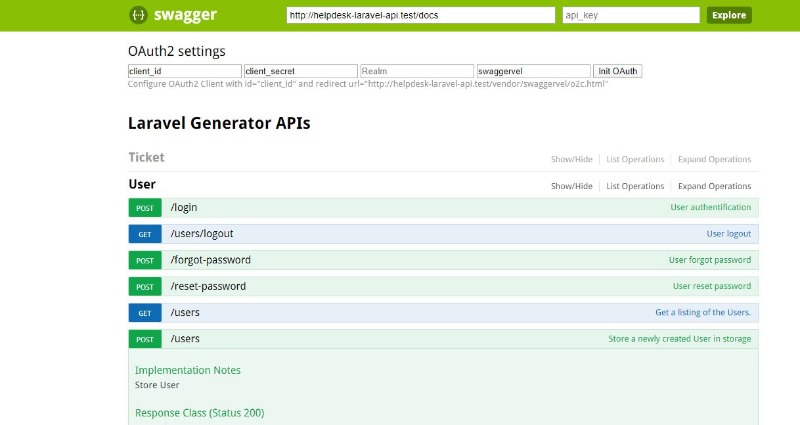The image size is (800, 425).
Task: Click the swagger brand name text
Action: click(185, 15)
